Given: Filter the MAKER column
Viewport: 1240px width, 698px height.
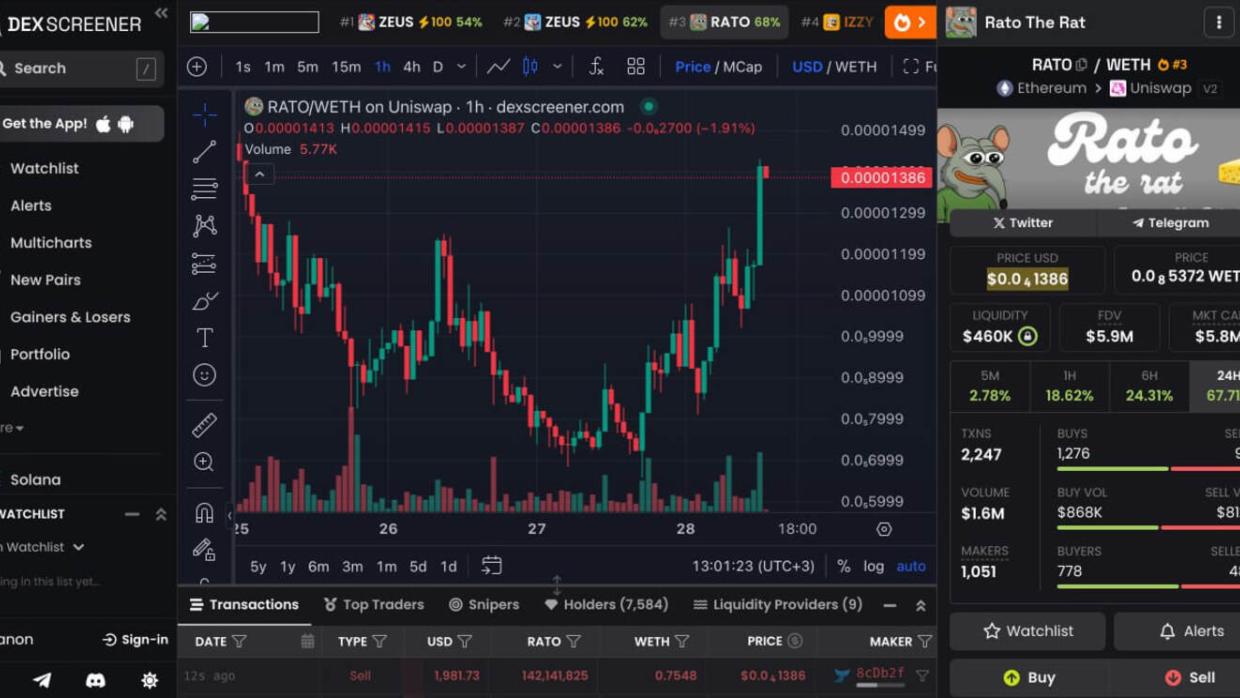Looking at the screenshot, I should point(925,642).
